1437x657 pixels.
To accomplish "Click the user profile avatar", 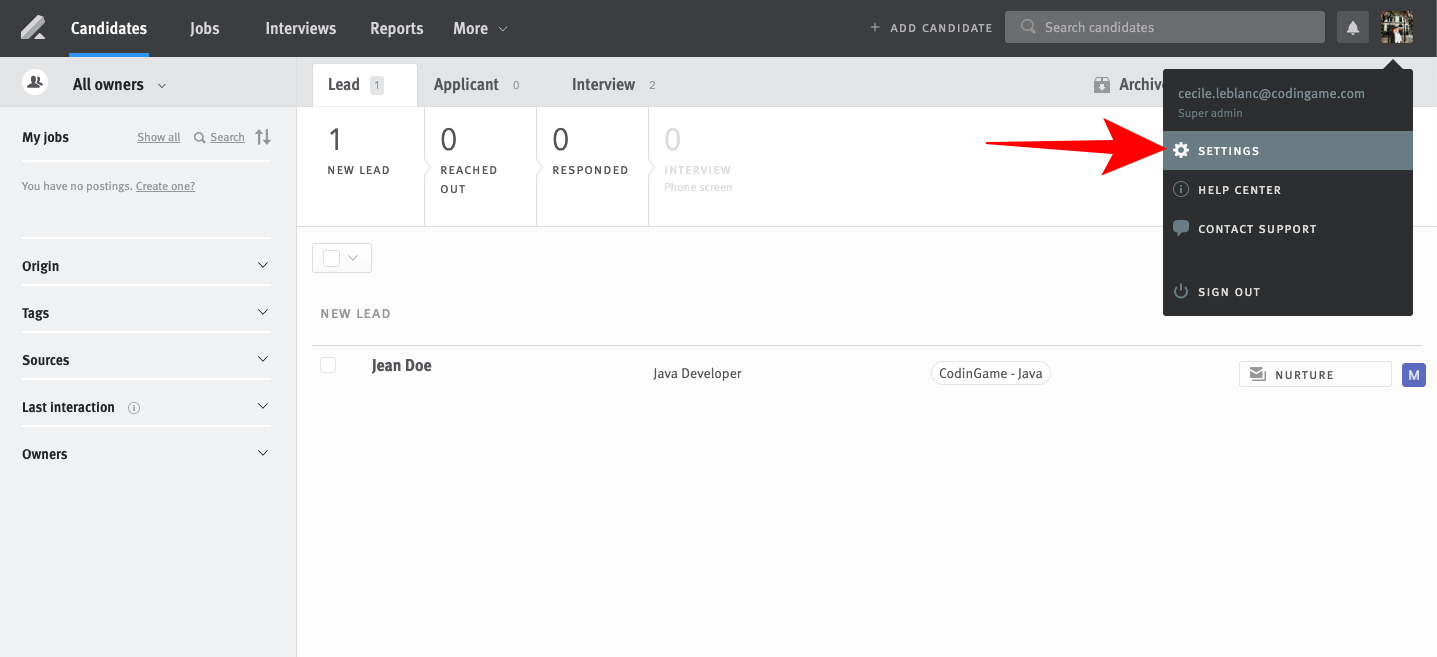I will (x=1396, y=28).
